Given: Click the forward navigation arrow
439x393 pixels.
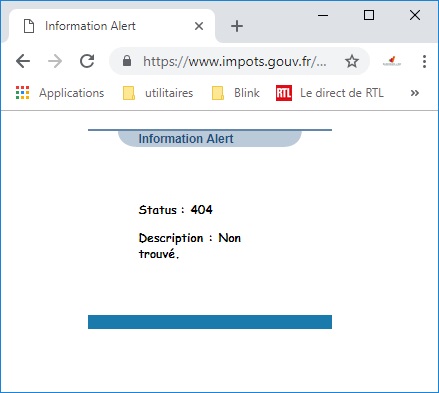Looking at the screenshot, I should 55,61.
